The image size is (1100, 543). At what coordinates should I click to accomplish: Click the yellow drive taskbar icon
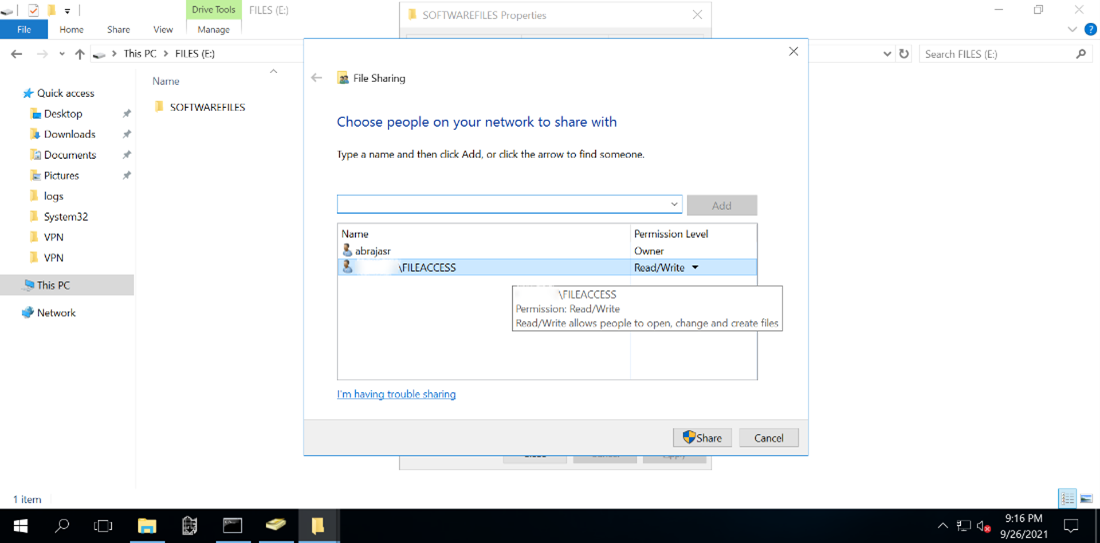275,525
